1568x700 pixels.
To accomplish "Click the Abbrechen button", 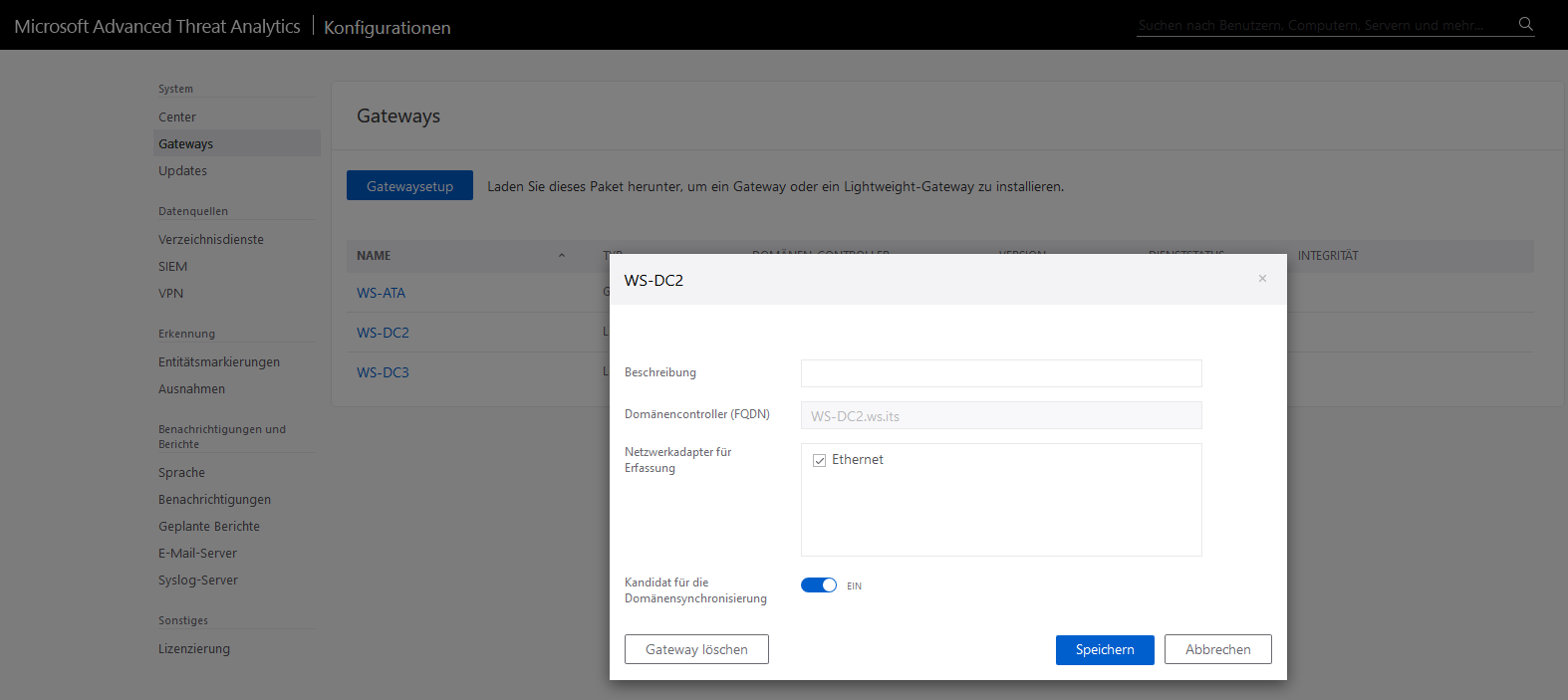I will [1217, 649].
